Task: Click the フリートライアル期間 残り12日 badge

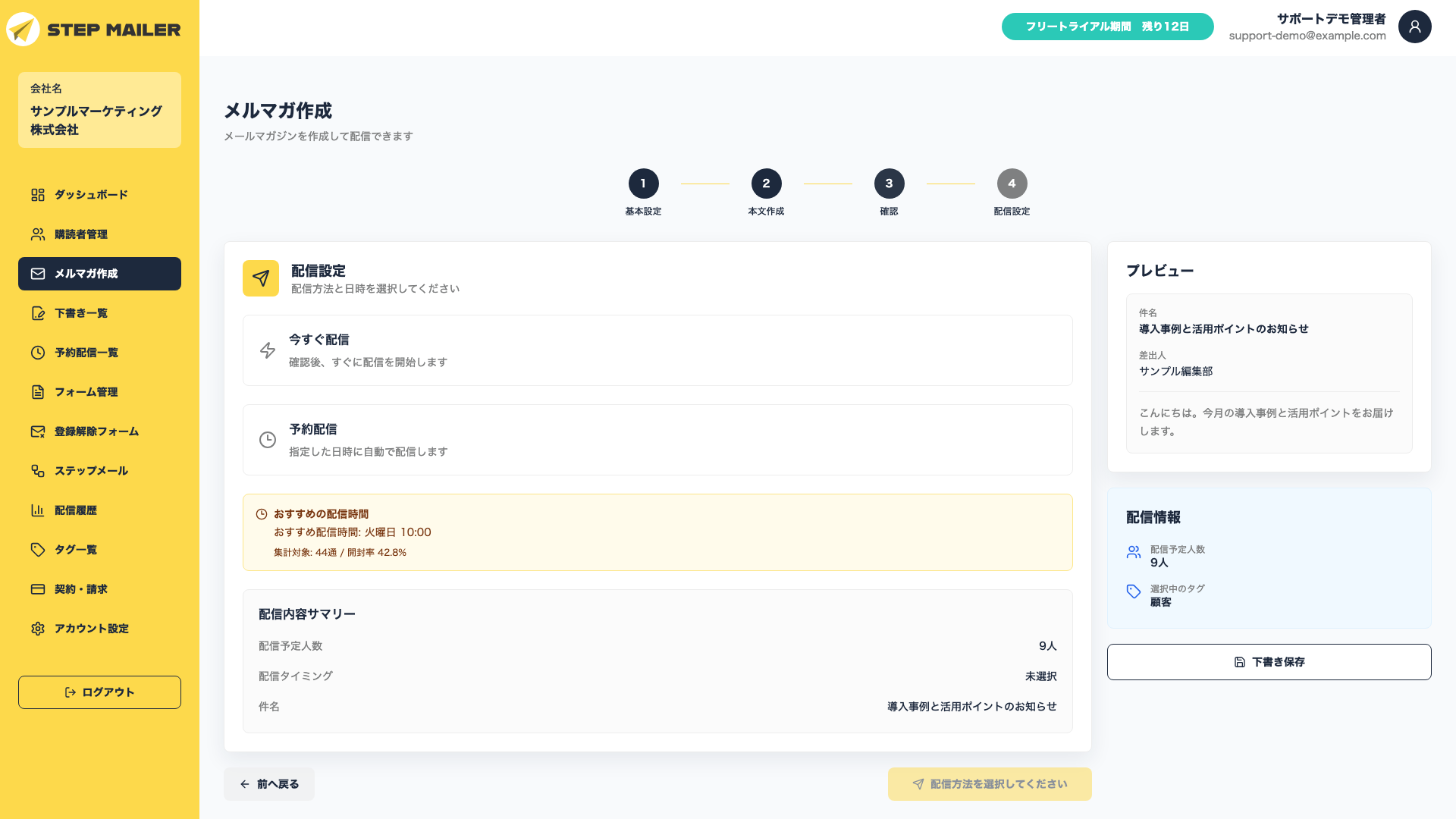Action: click(1107, 27)
